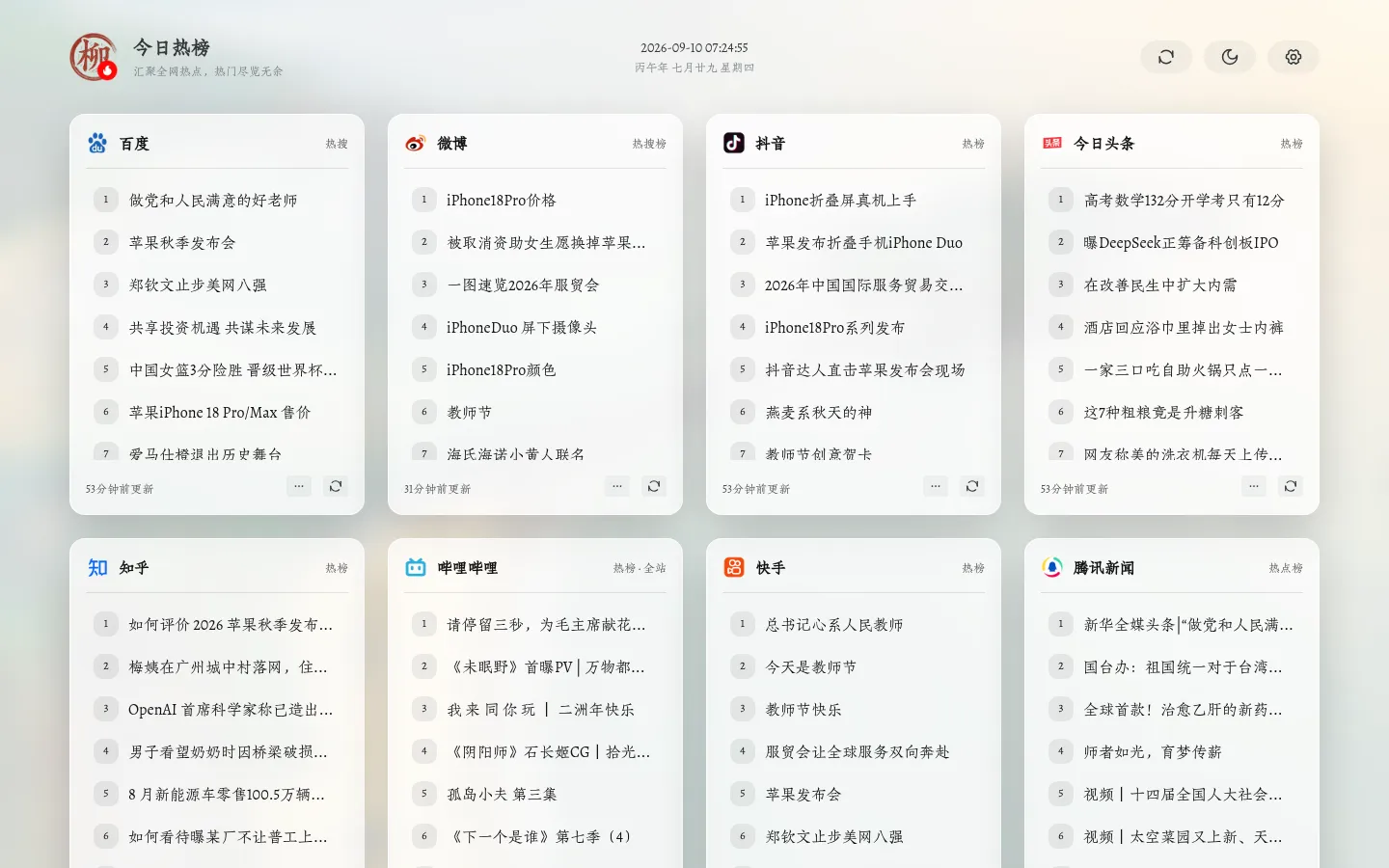
Task: Select 知乎 item starting OpenAI 首席科学家
Action: pyautogui.click(x=231, y=709)
